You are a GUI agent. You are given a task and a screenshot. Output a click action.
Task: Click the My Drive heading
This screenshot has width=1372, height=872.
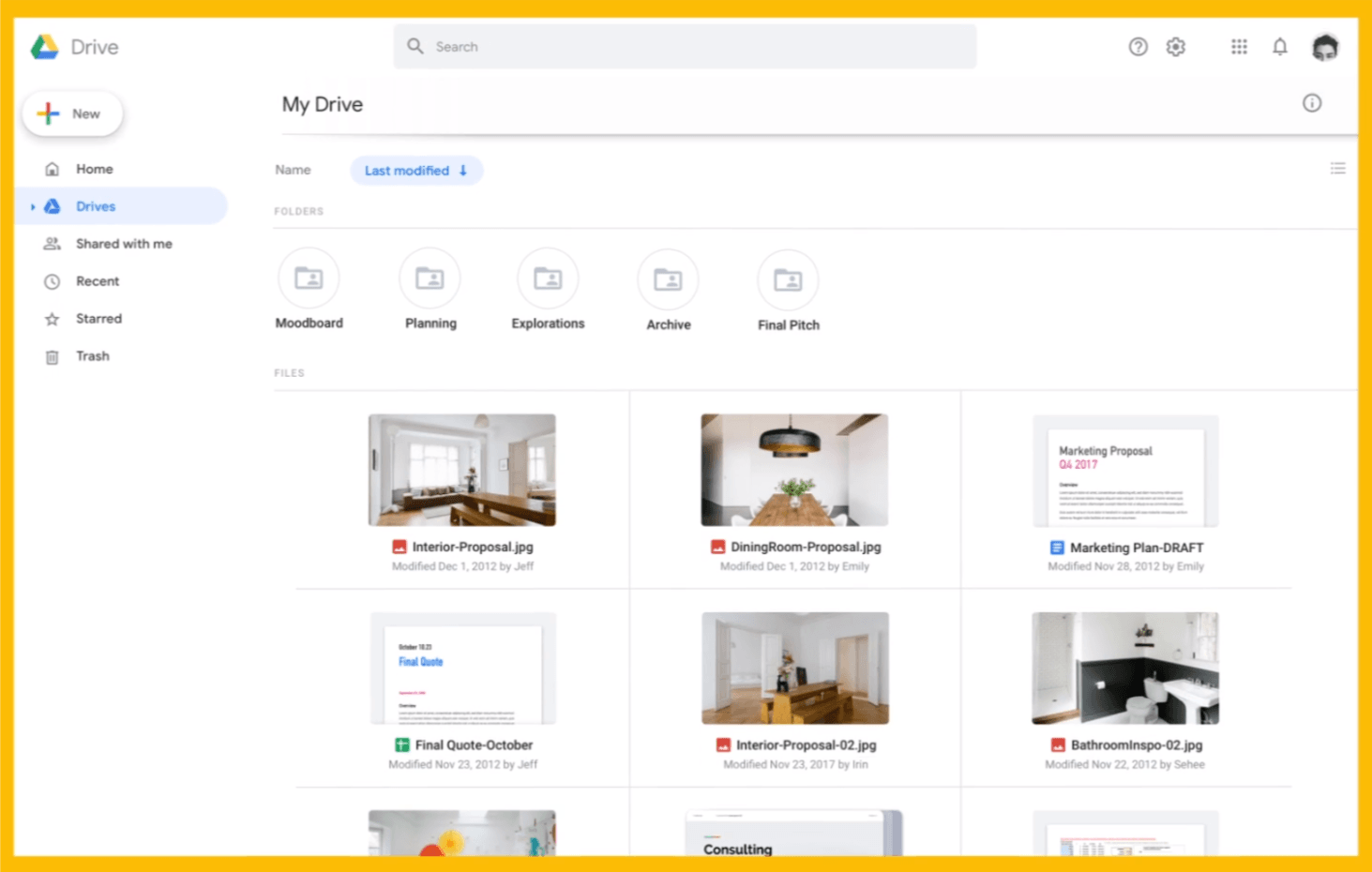coord(323,104)
